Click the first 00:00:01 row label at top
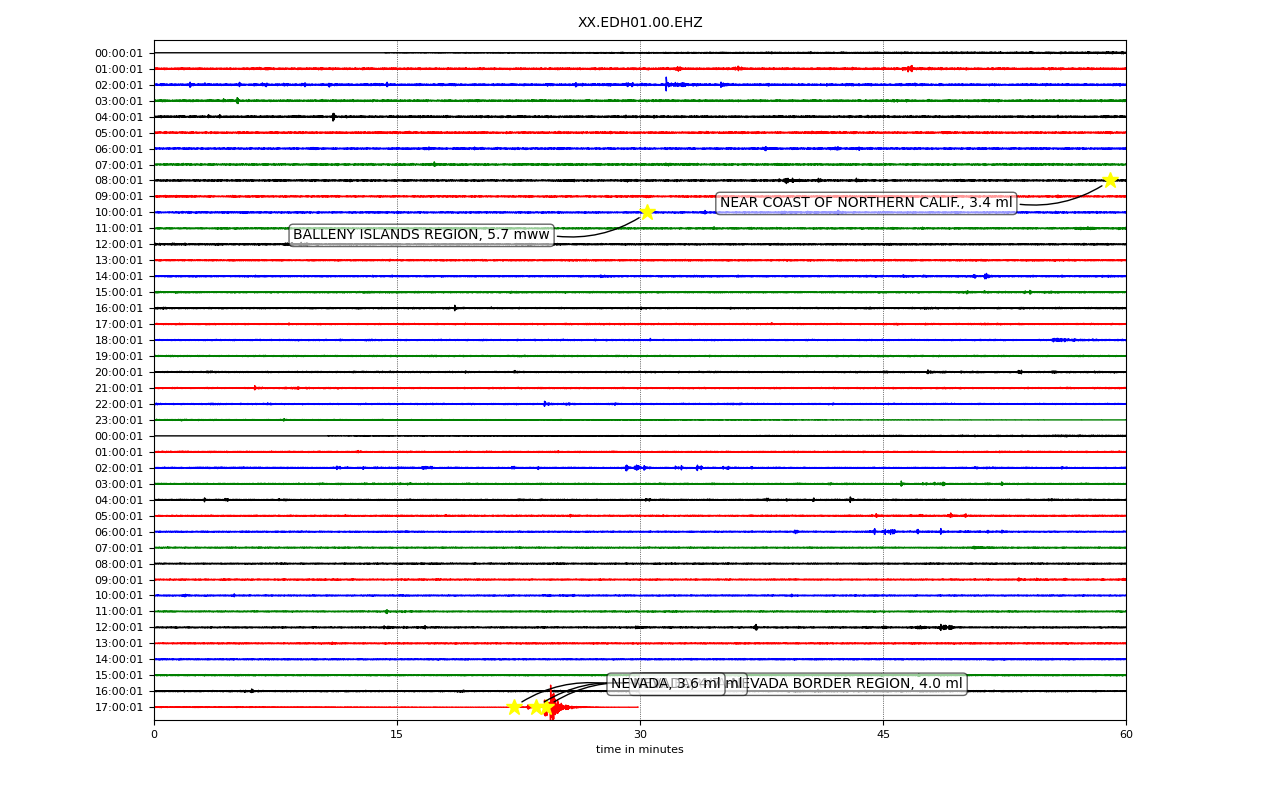This screenshot has width=1280, height=800. (x=119, y=53)
